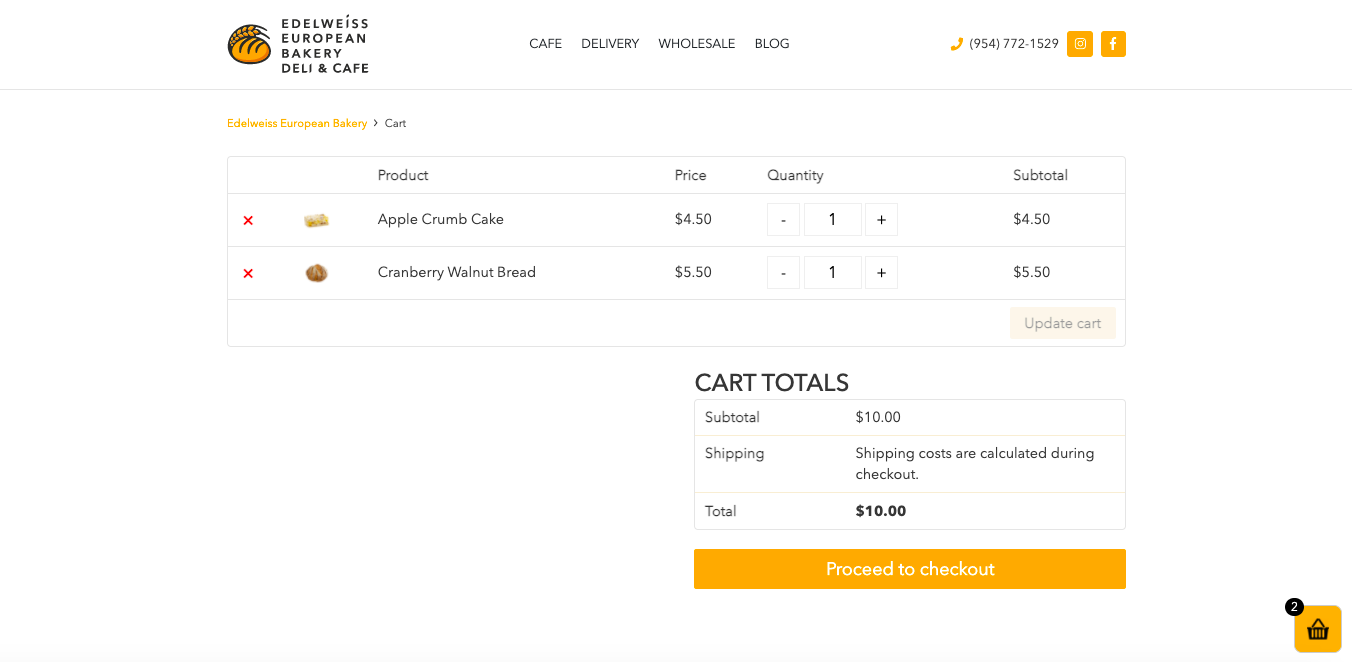Open the Facebook icon link
1352x662 pixels.
pos(1113,44)
